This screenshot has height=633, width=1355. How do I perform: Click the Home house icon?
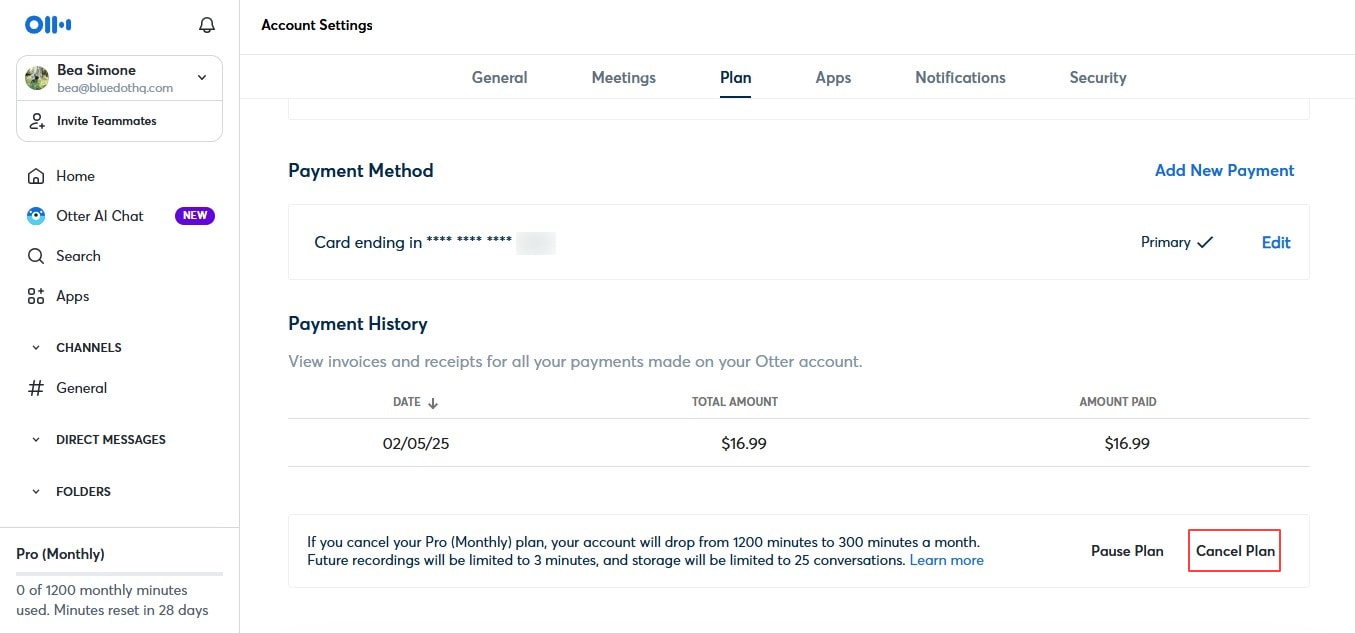coord(36,176)
